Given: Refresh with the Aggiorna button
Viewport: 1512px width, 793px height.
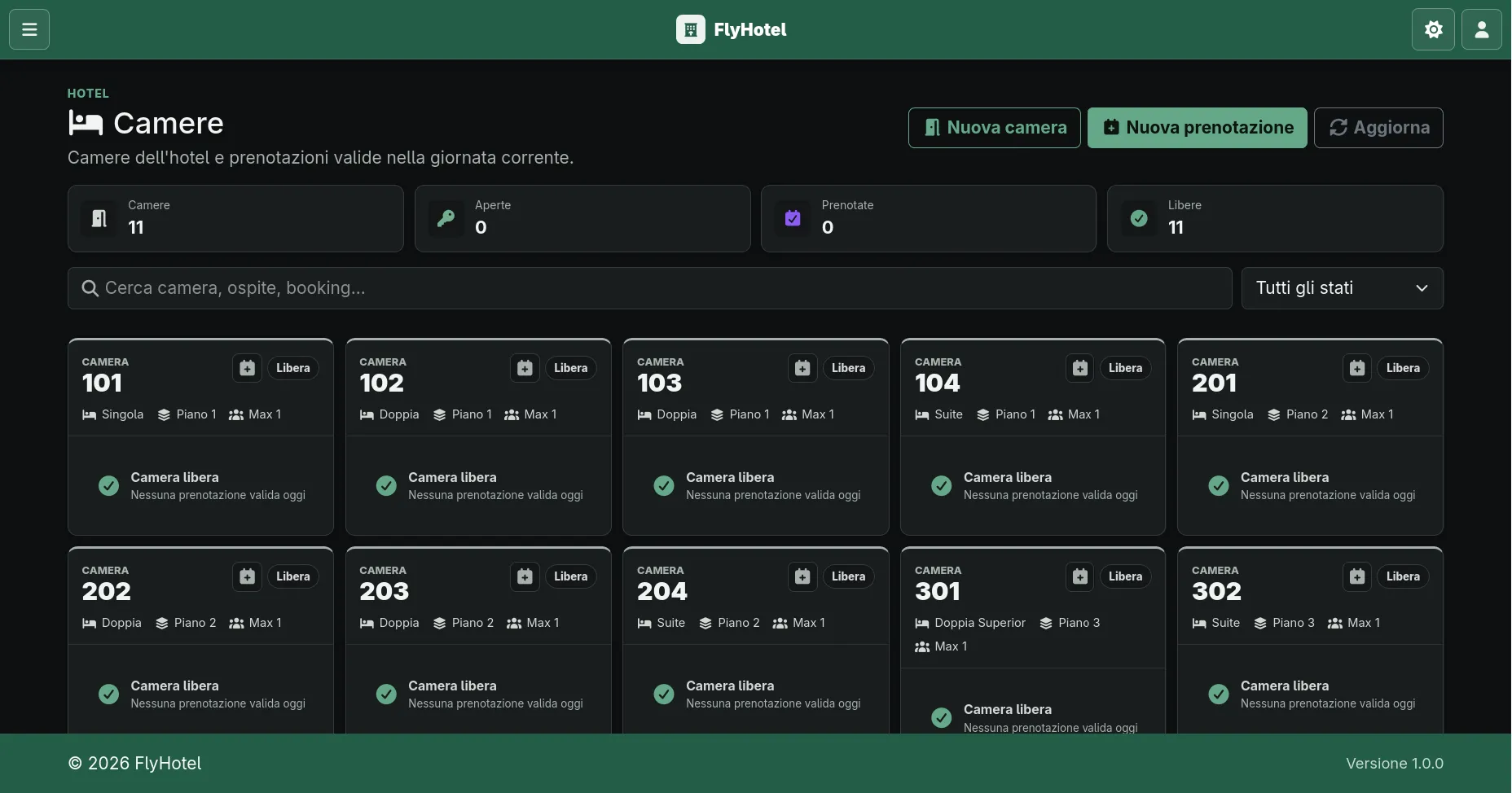Looking at the screenshot, I should 1378,128.
